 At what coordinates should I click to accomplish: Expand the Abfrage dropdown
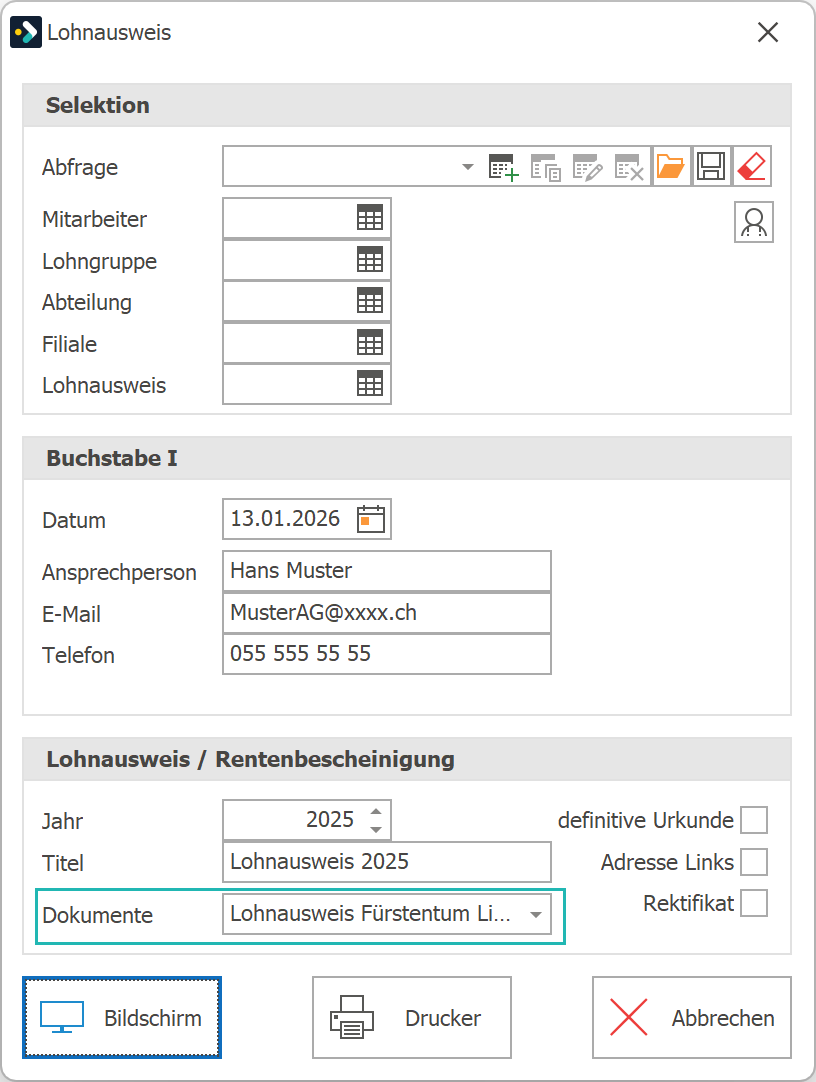tap(468, 167)
